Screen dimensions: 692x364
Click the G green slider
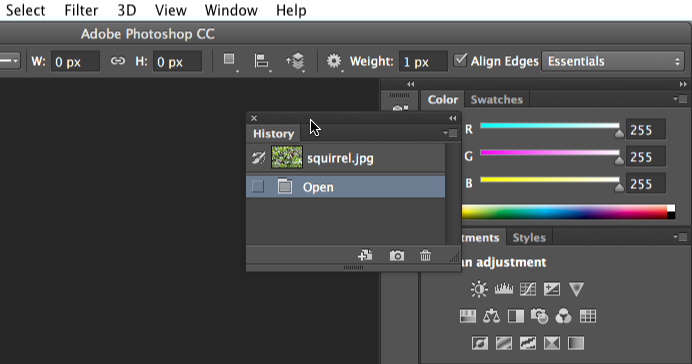(550, 153)
